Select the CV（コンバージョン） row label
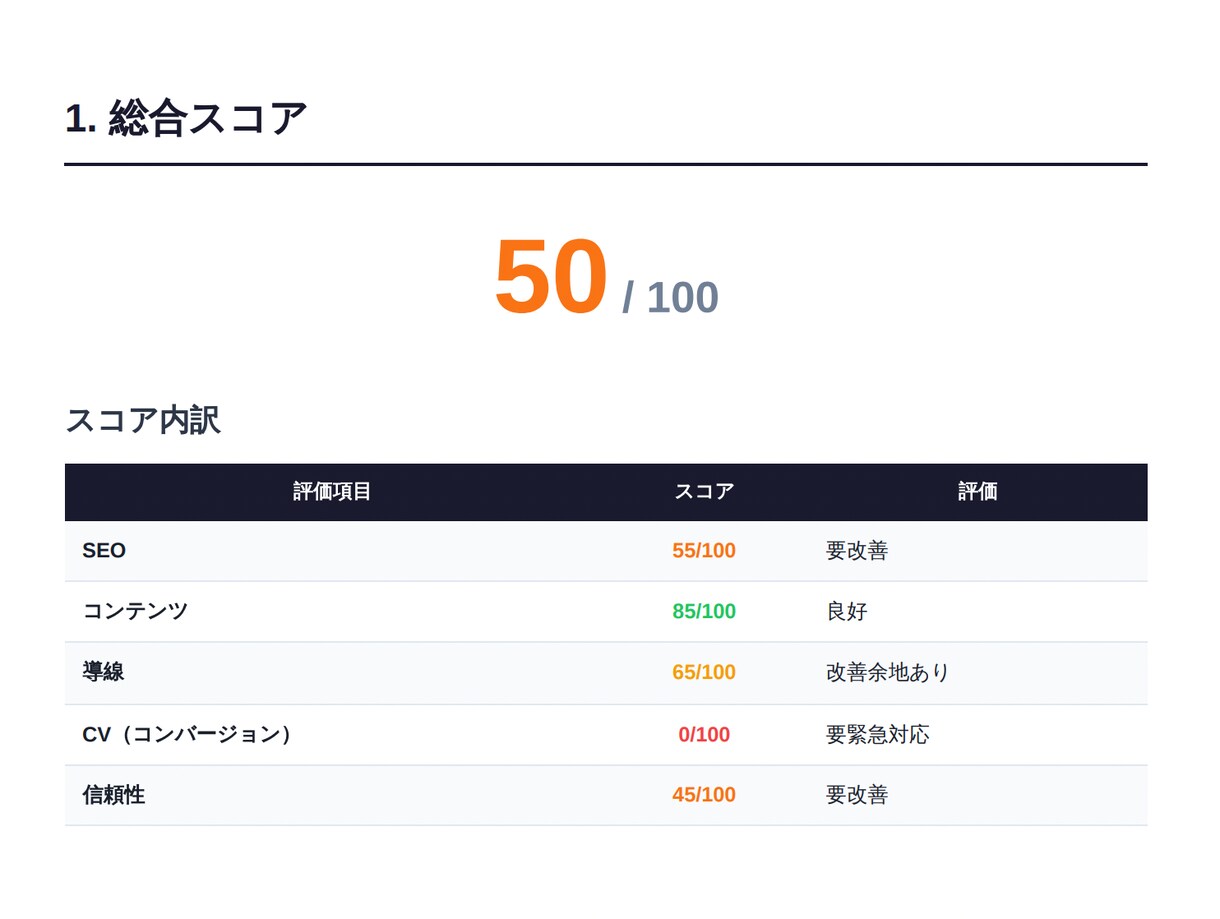This screenshot has height=919, width=1220. click(x=187, y=734)
